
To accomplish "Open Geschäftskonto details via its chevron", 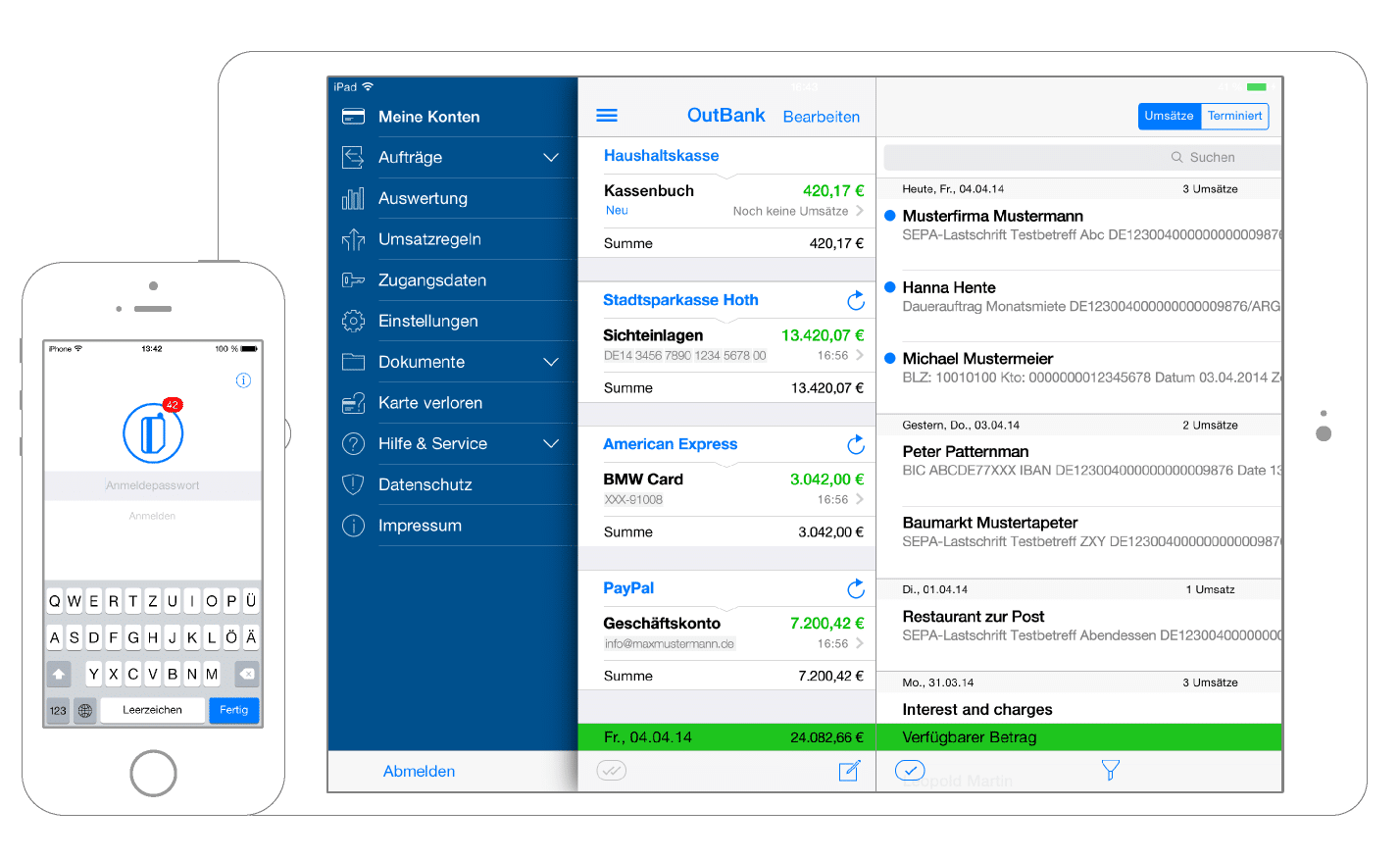I will [x=860, y=643].
